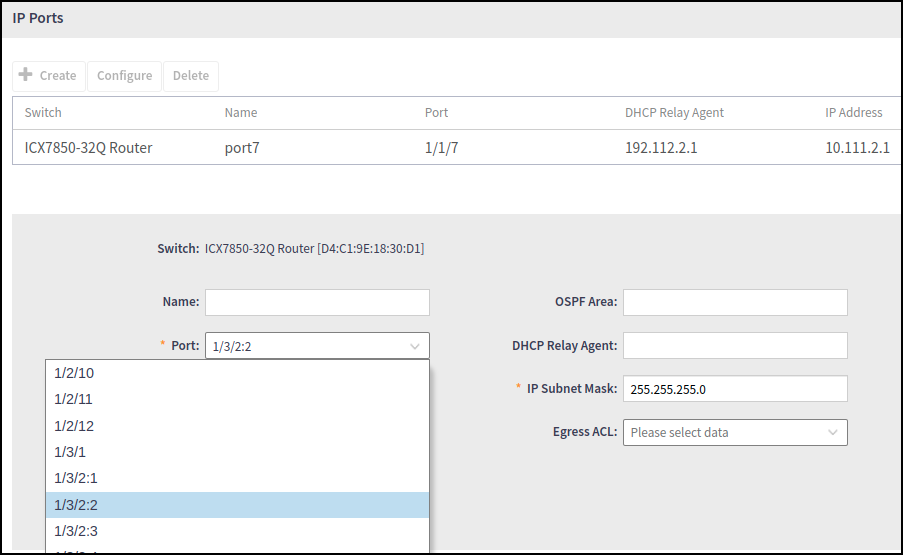Click the Configure button
The width and height of the screenshot is (903, 555).
(124, 76)
